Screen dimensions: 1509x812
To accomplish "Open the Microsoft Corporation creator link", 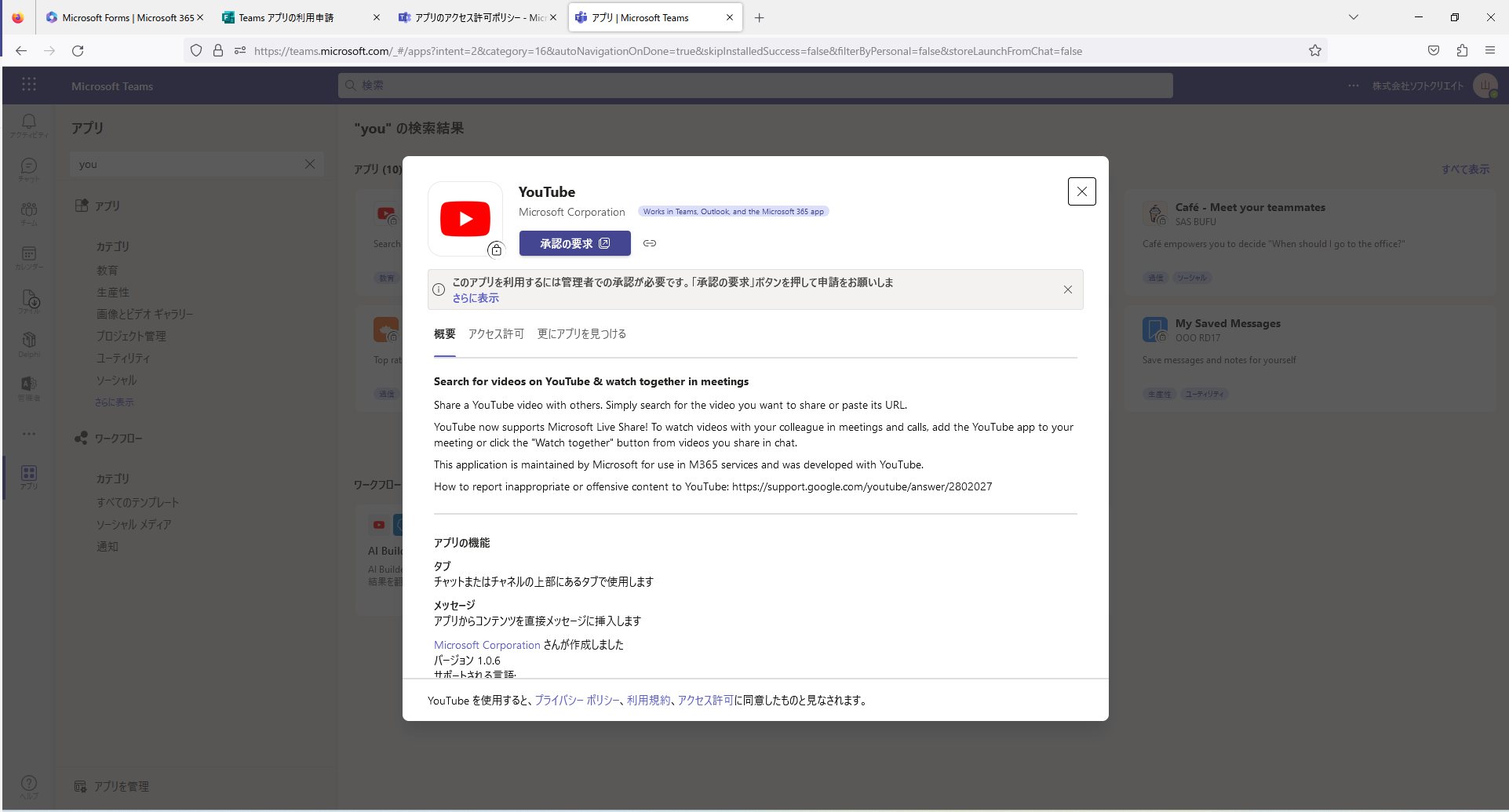I will (x=487, y=645).
